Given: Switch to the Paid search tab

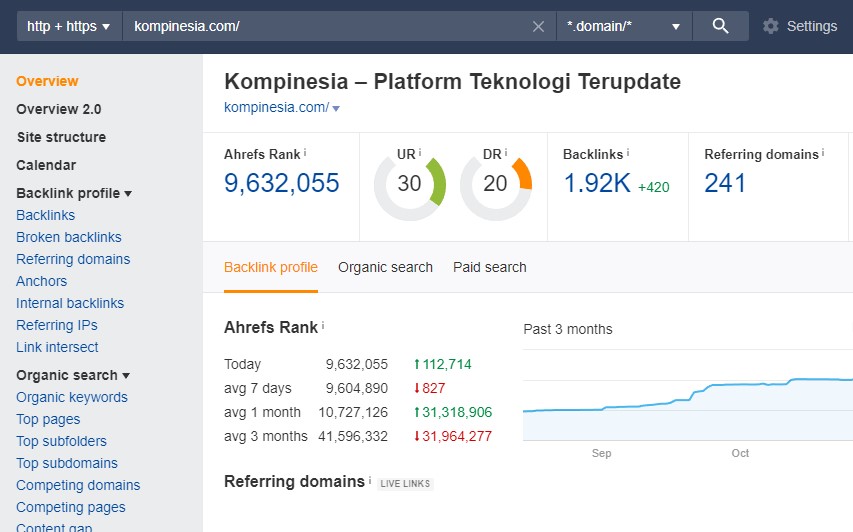Looking at the screenshot, I should click(489, 267).
